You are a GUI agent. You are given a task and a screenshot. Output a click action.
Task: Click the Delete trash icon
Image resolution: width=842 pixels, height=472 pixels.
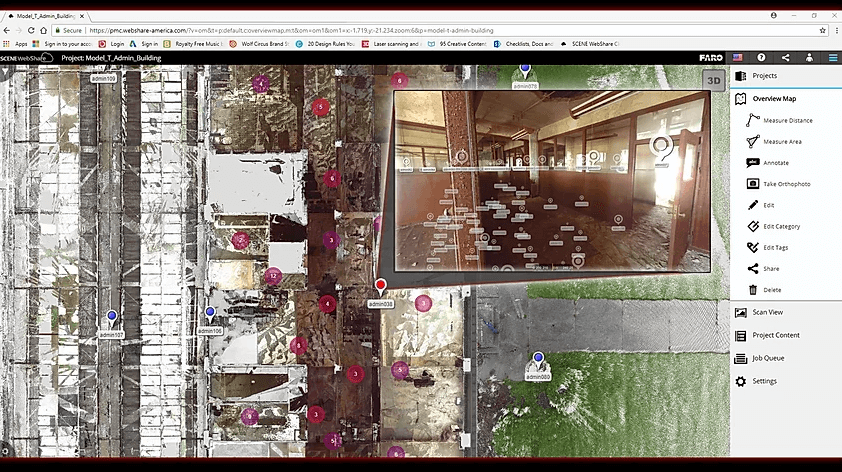pyautogui.click(x=753, y=290)
